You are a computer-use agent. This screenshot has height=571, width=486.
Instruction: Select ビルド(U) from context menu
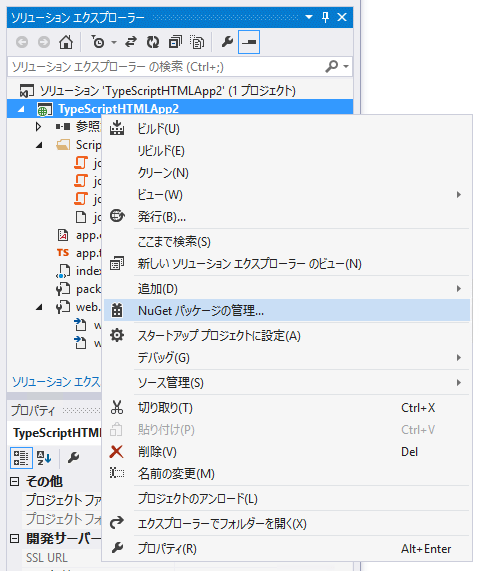[x=287, y=129]
